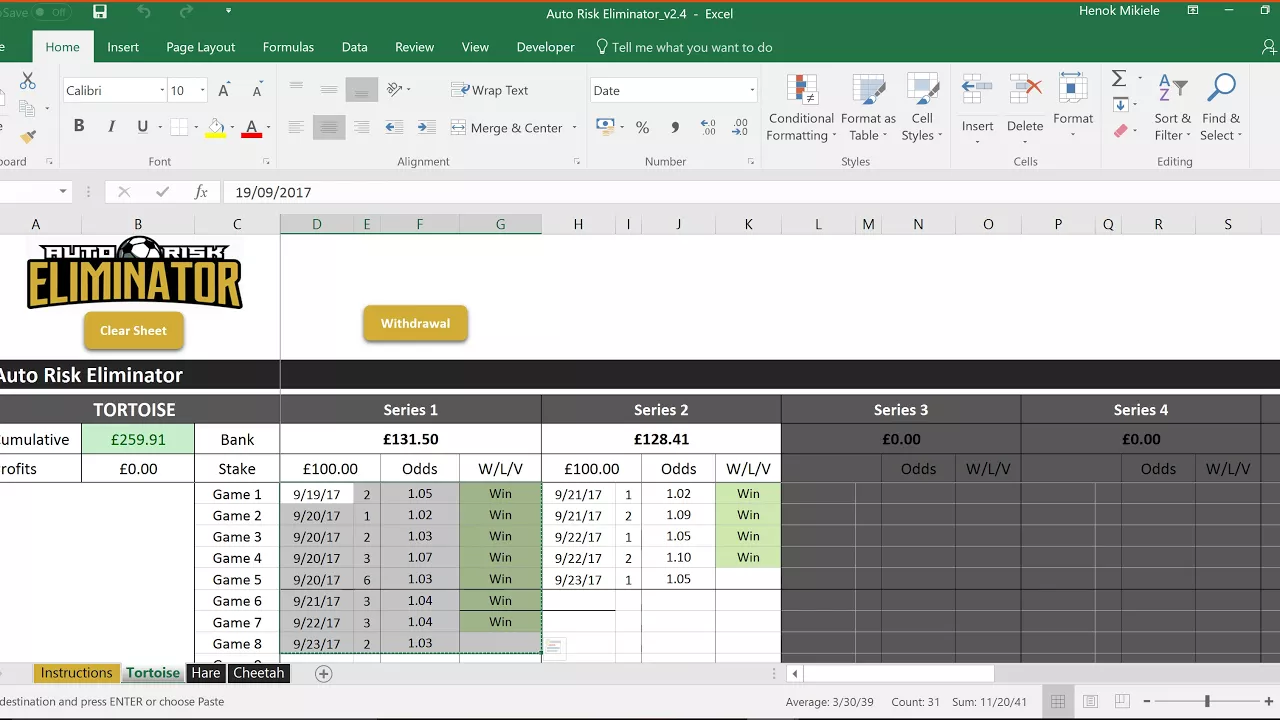Open the Review tab
1280x720 pixels.
pos(414,47)
